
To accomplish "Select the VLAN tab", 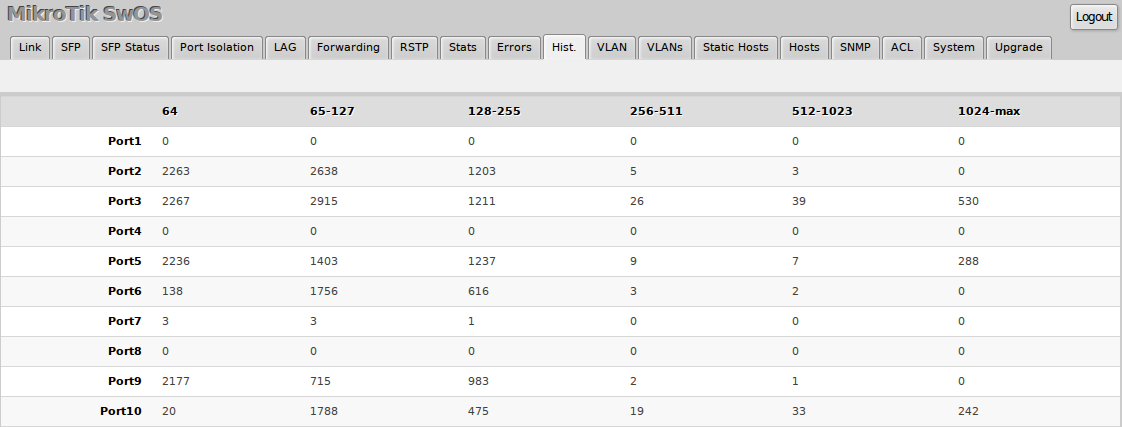I will tap(612, 47).
